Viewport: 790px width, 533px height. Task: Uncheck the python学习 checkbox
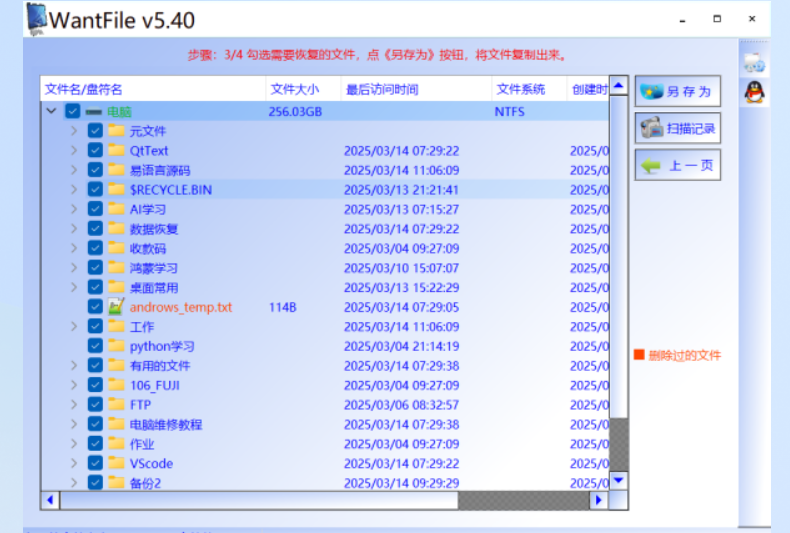tap(95, 346)
